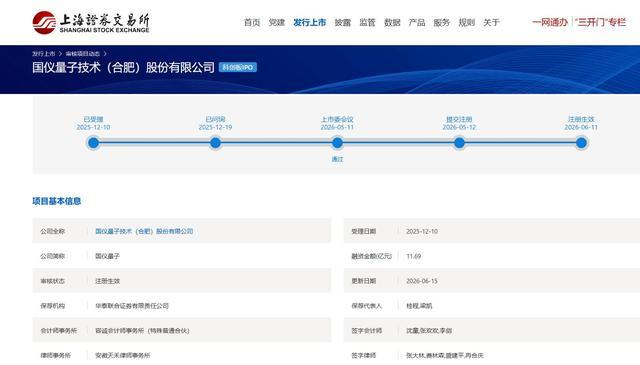Screen dimensions: 640x365
Task: Open the 党建 menu item
Action: point(276,22)
